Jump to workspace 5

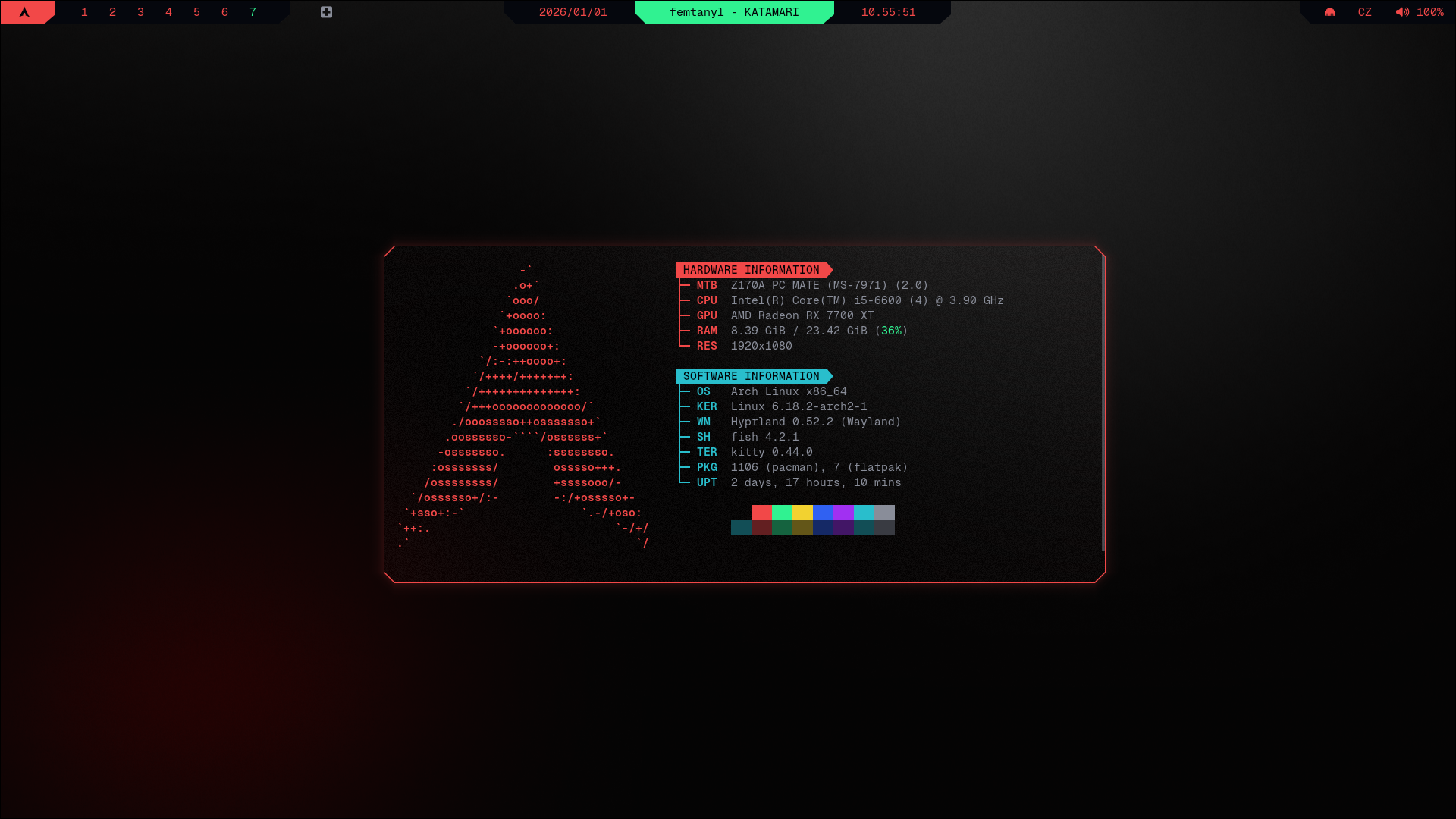tap(196, 12)
